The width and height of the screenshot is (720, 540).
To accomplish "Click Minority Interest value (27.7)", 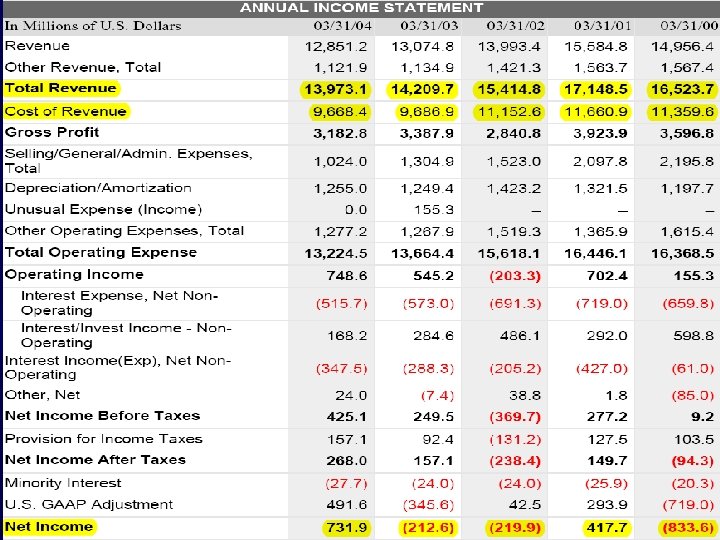I will [346, 484].
